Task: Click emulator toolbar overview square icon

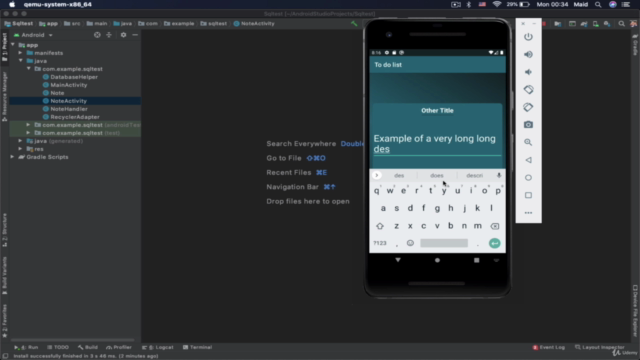Action: click(x=528, y=195)
